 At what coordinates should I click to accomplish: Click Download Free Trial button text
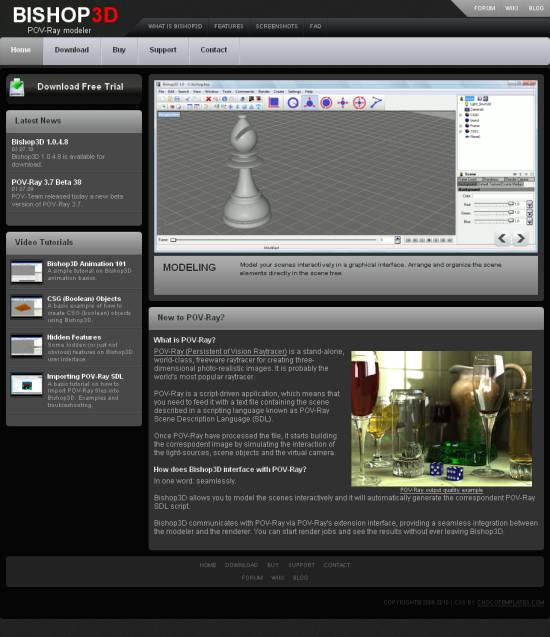[x=80, y=87]
